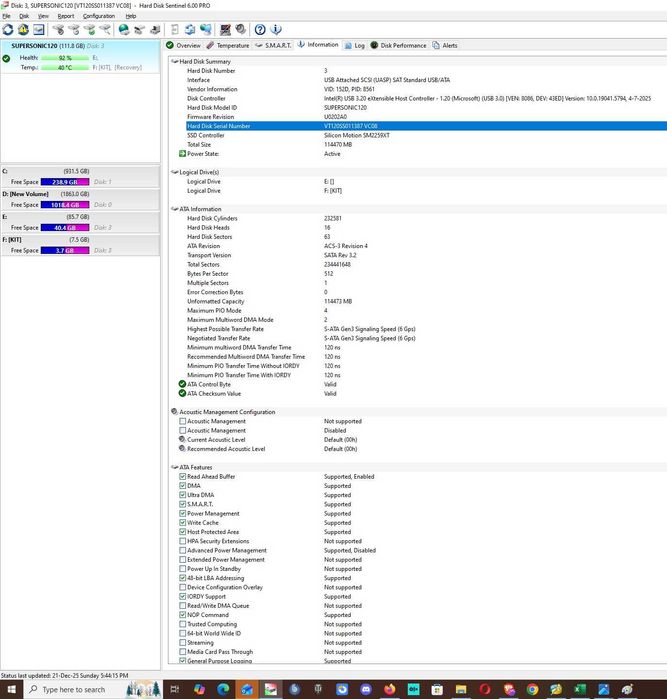The width and height of the screenshot is (667, 699).
Task: Click the computer report toolbar icon
Action: tap(155, 30)
